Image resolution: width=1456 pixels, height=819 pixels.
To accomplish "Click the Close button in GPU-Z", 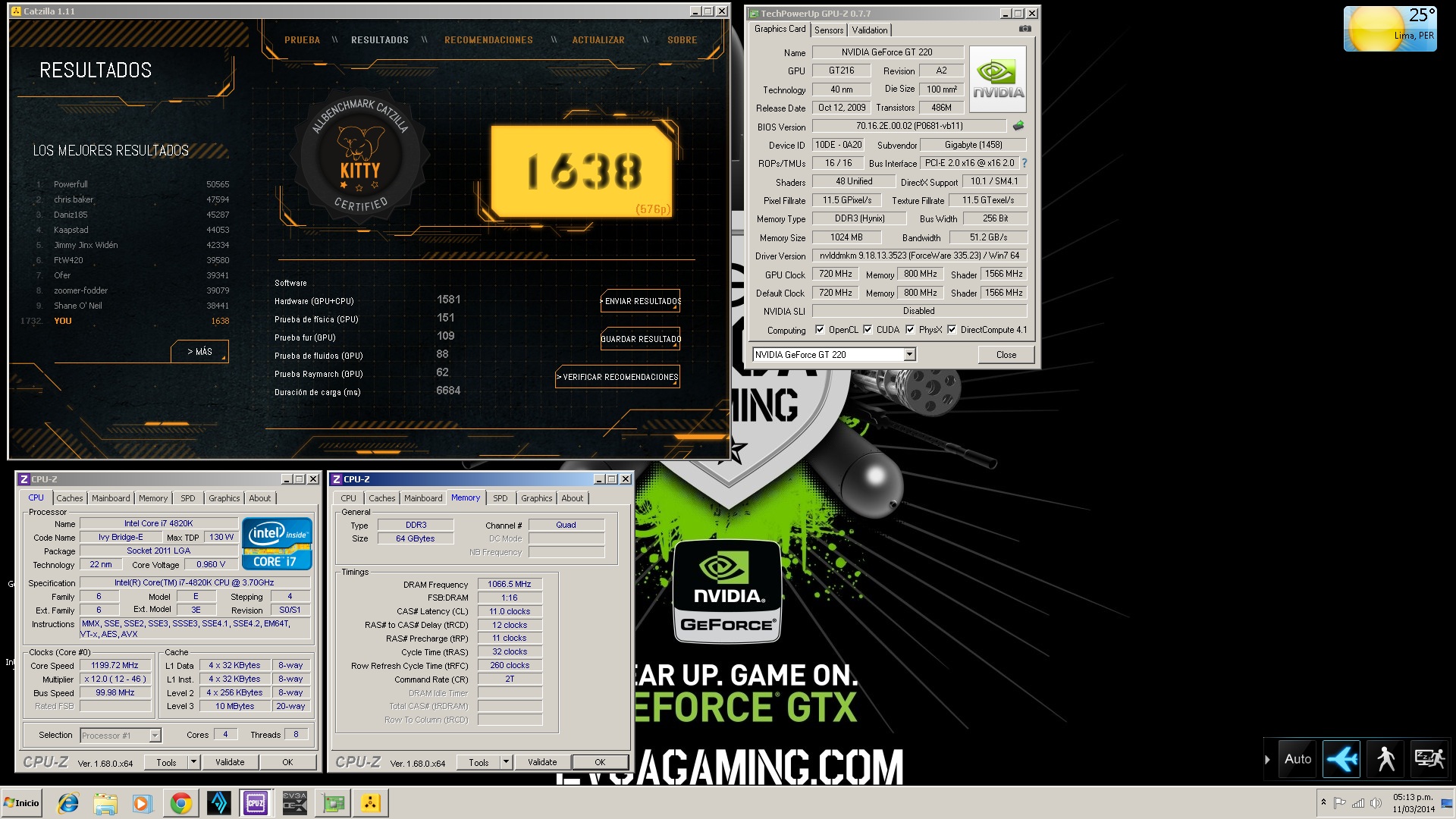I will [x=1006, y=354].
